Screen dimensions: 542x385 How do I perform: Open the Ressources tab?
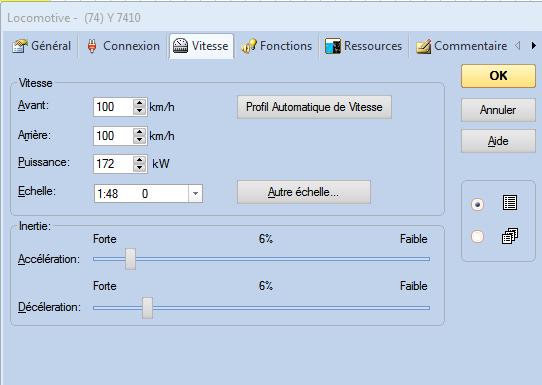[364, 46]
